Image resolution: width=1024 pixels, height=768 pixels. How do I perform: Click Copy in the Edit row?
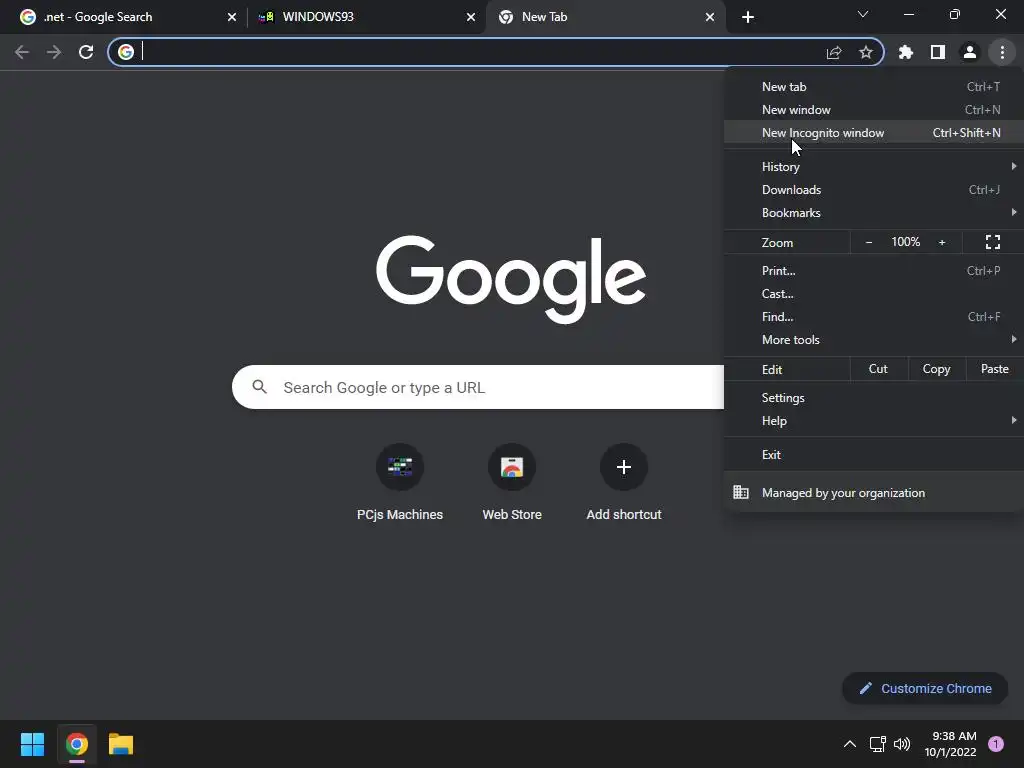point(936,369)
